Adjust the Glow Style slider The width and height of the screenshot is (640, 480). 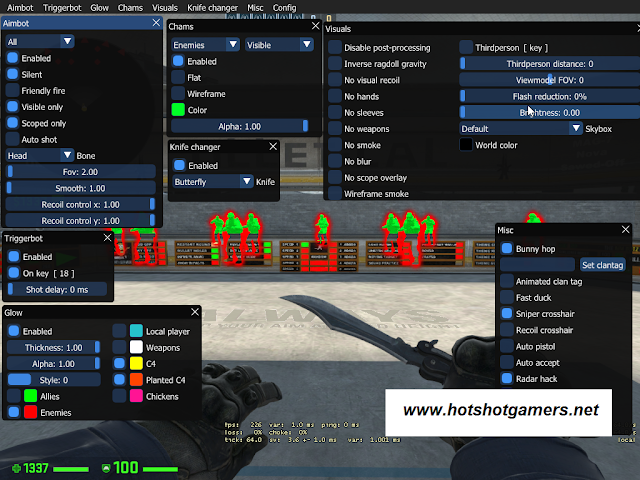coord(54,380)
